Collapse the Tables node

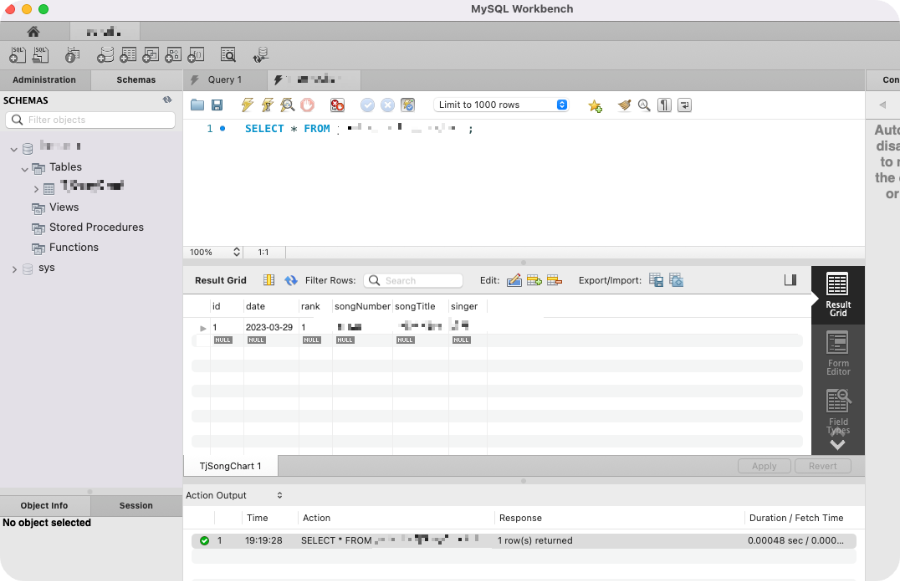pyautogui.click(x=25, y=169)
